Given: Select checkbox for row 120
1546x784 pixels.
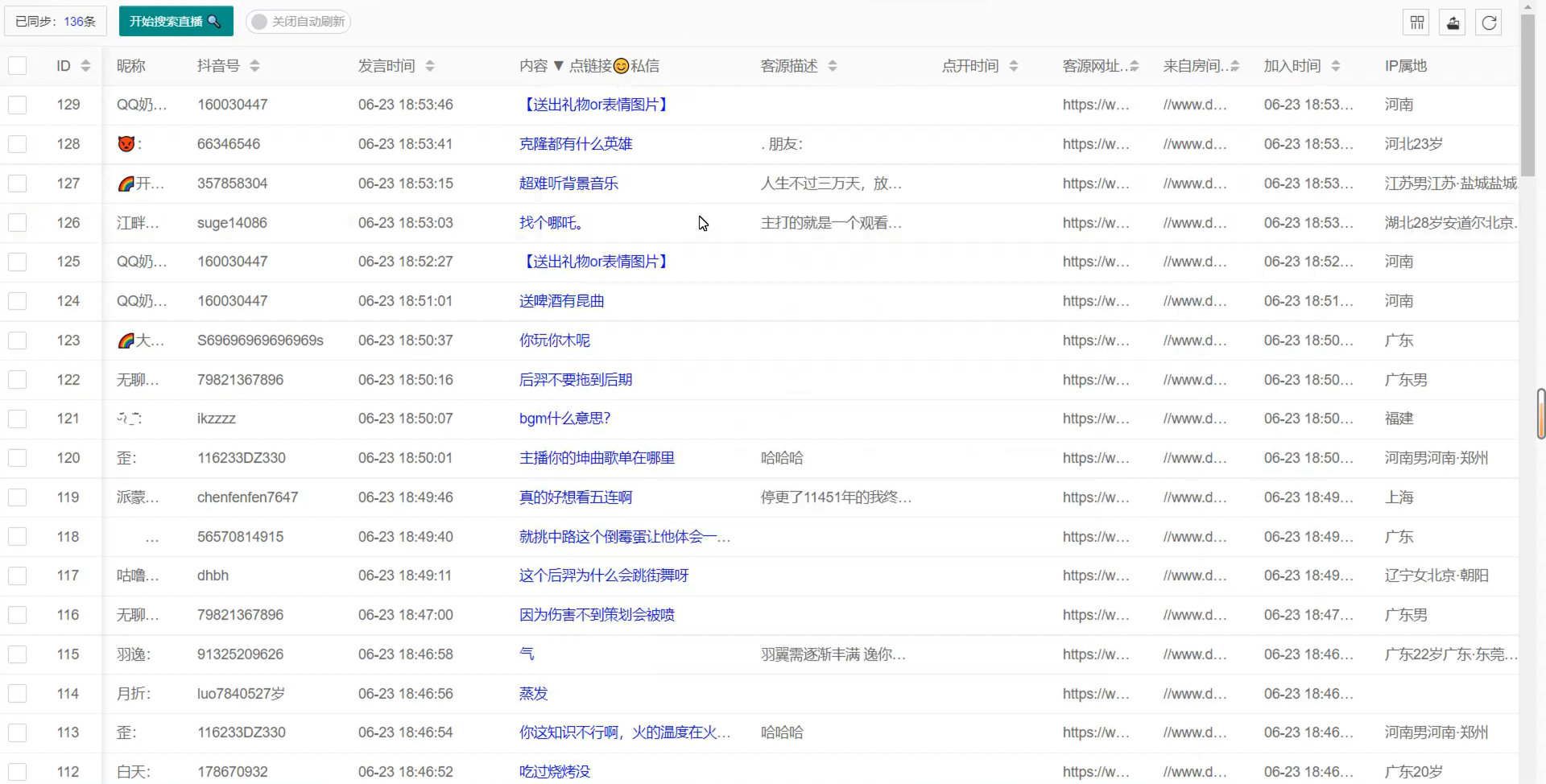Looking at the screenshot, I should coord(18,458).
